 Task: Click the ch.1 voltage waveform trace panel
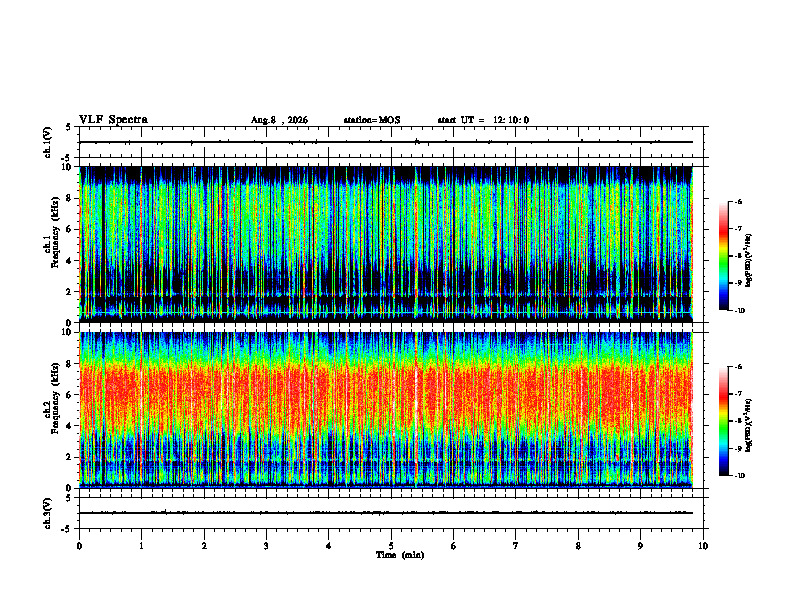click(x=391, y=142)
